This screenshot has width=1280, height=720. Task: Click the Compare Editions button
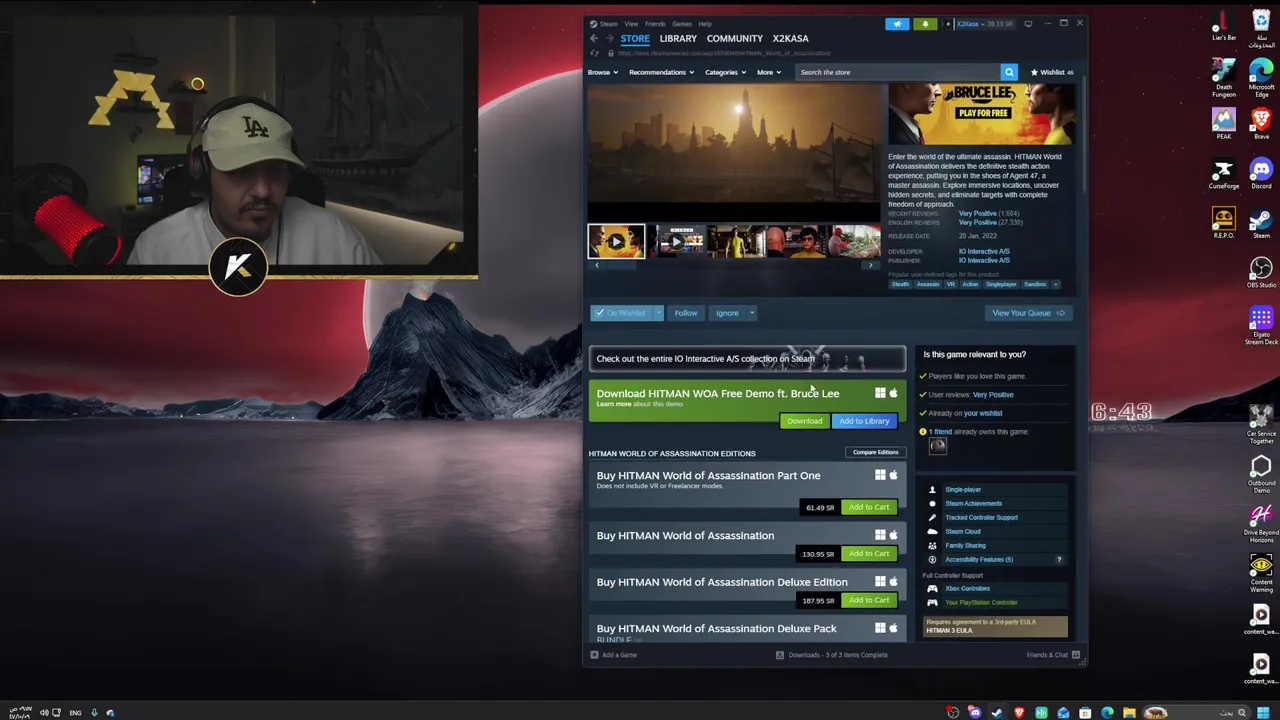875,452
